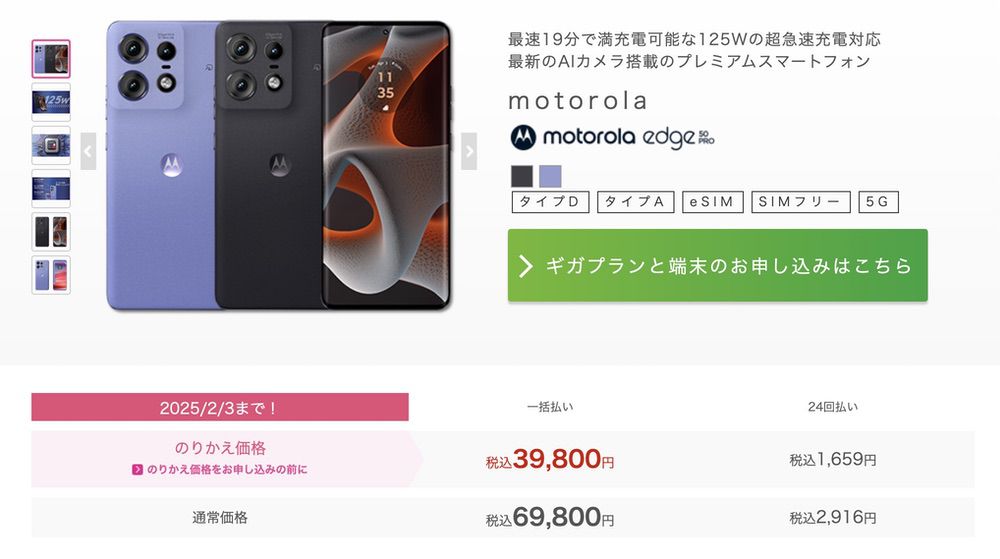Open the first thumbnail showing both phones
This screenshot has width=1000, height=559.
tap(51, 59)
